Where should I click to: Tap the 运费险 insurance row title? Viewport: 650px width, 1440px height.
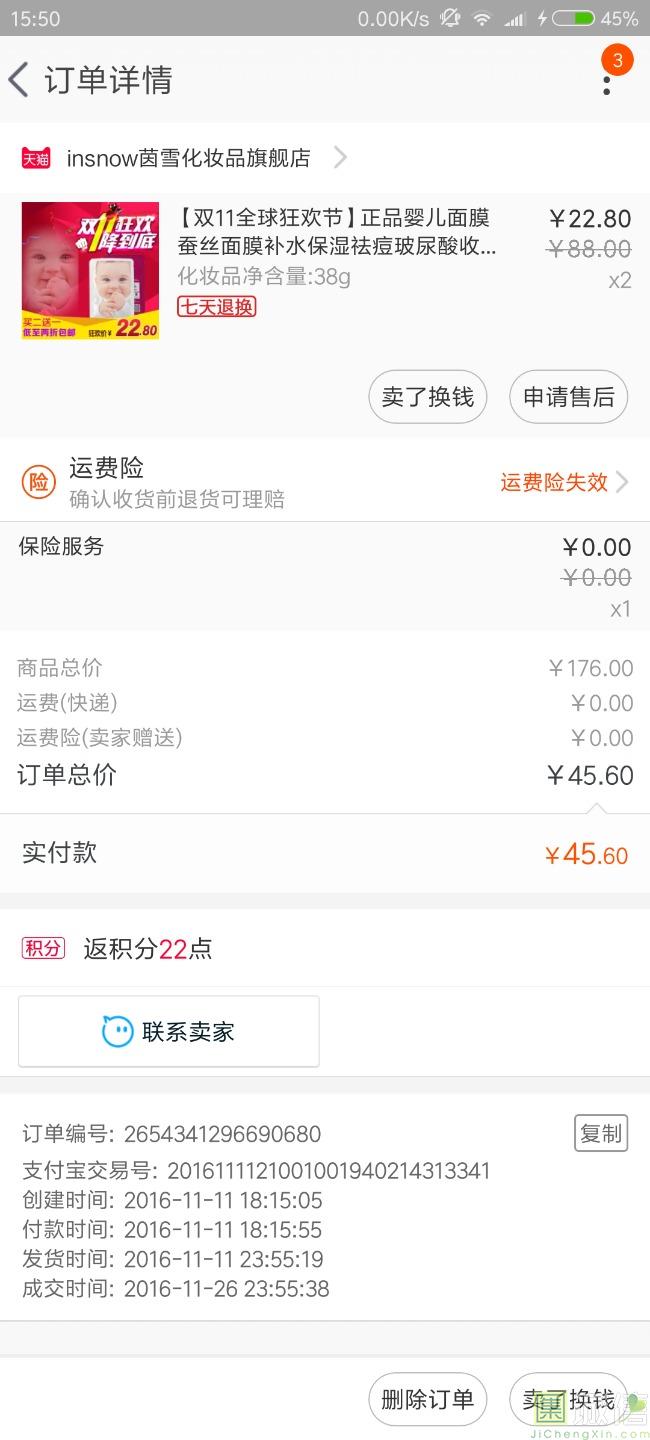[x=106, y=468]
